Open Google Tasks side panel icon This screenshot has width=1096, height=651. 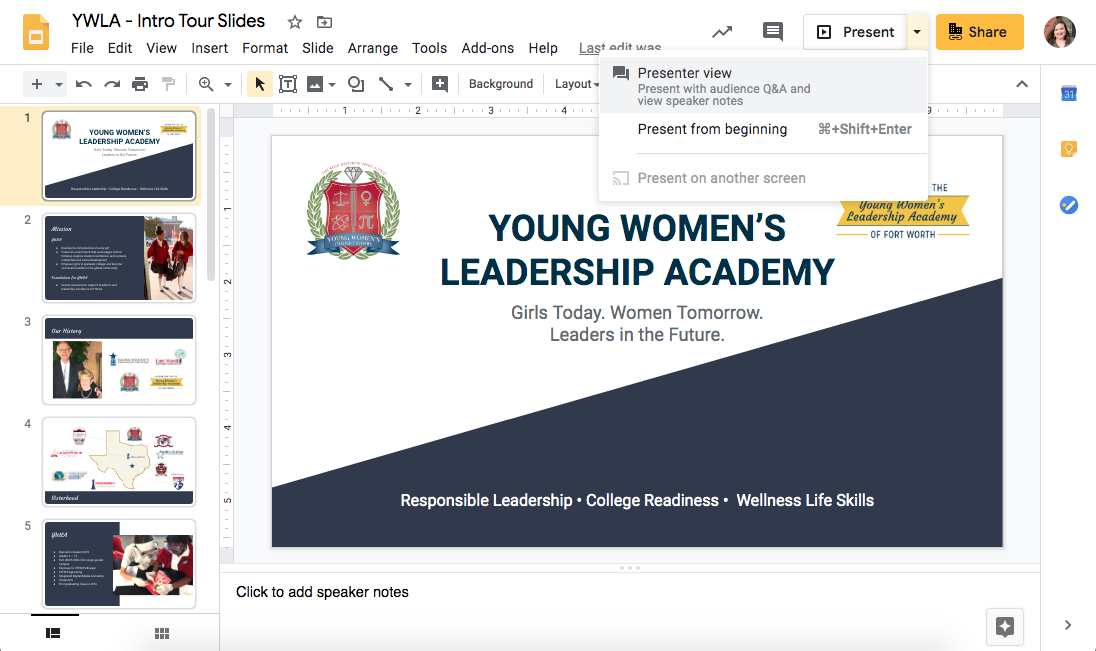(1069, 205)
